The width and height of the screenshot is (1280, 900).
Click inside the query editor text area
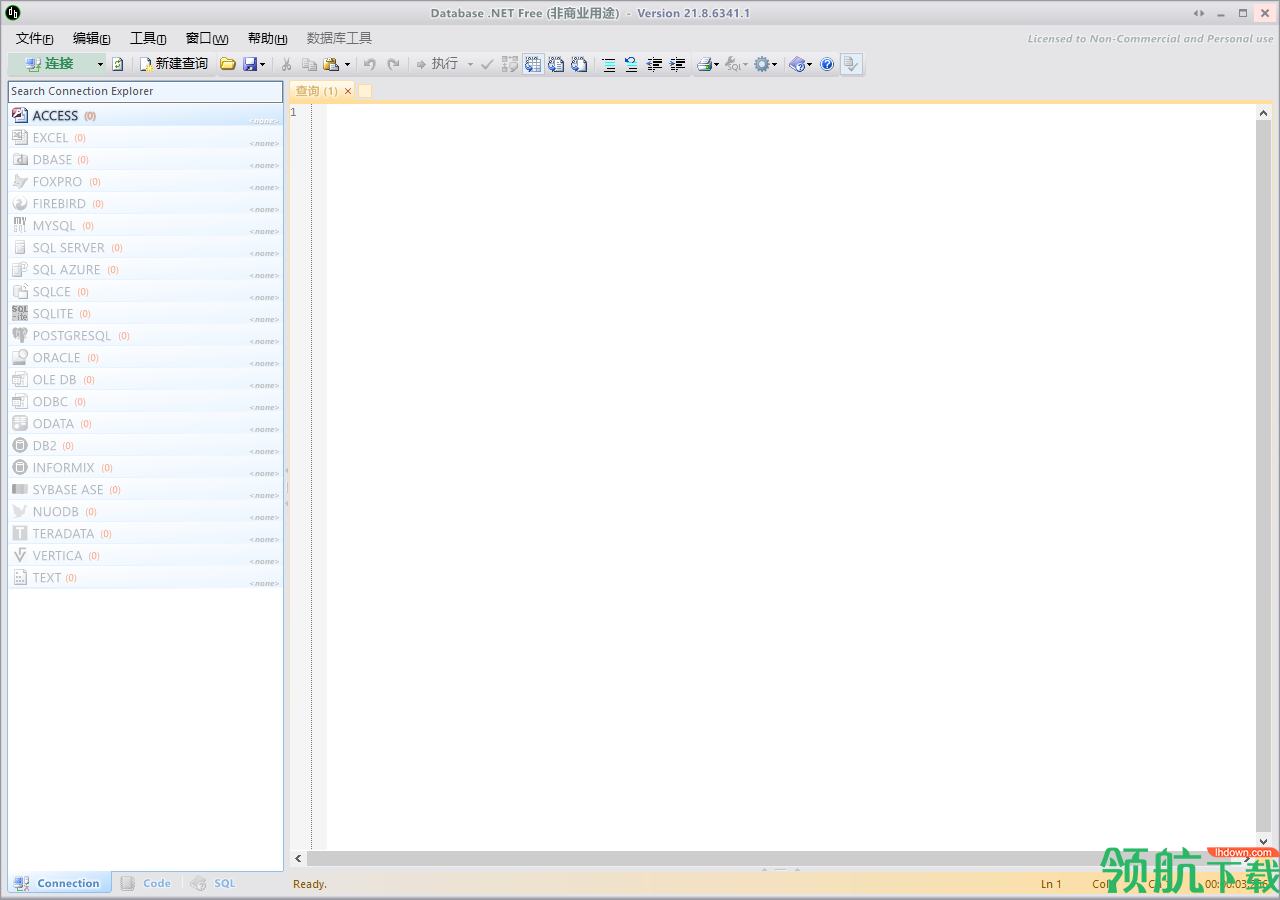(790, 477)
